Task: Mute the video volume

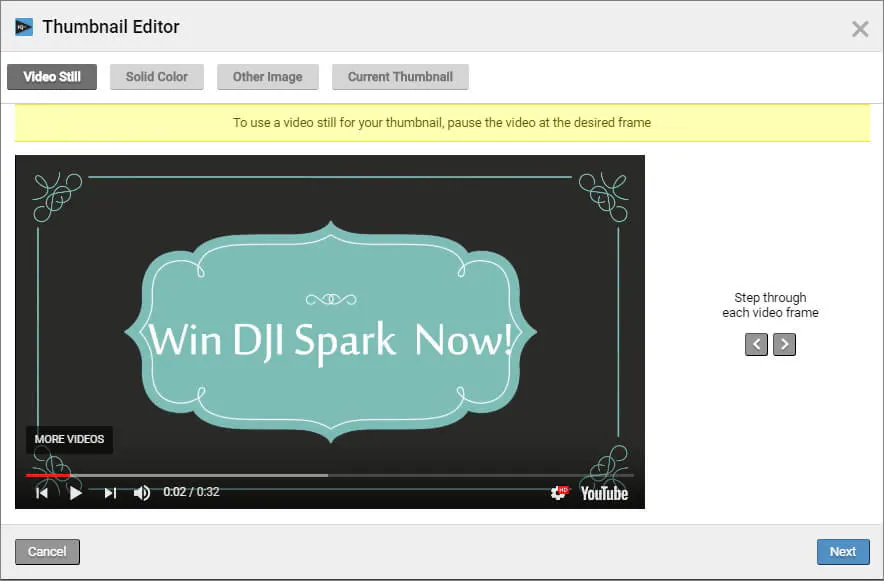Action: point(142,493)
